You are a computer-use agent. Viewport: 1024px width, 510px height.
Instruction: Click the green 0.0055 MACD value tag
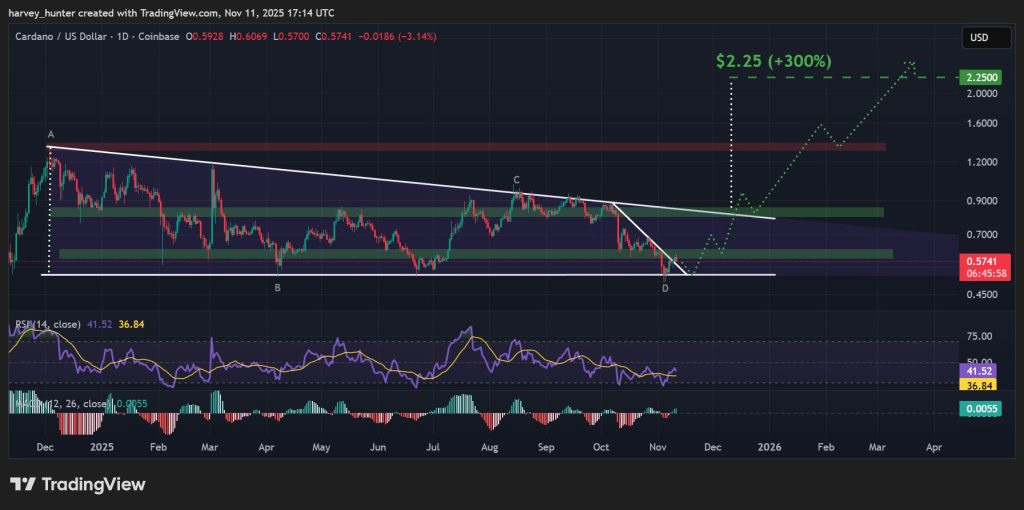pos(976,408)
